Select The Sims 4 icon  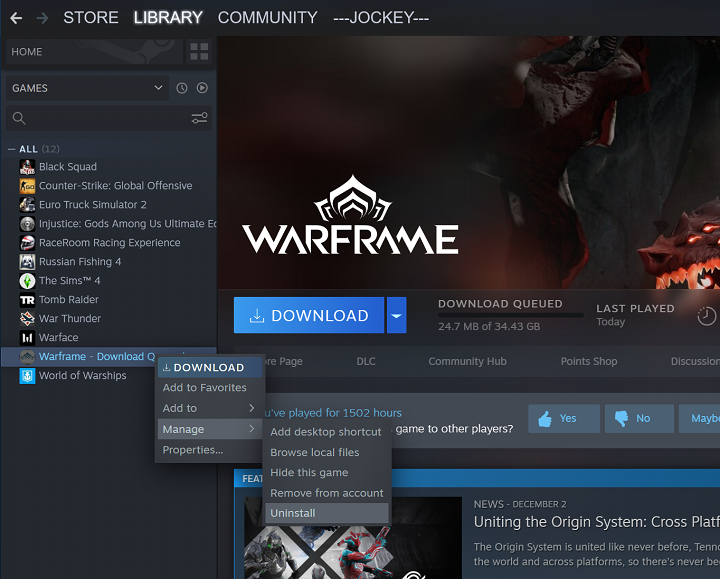[27, 281]
